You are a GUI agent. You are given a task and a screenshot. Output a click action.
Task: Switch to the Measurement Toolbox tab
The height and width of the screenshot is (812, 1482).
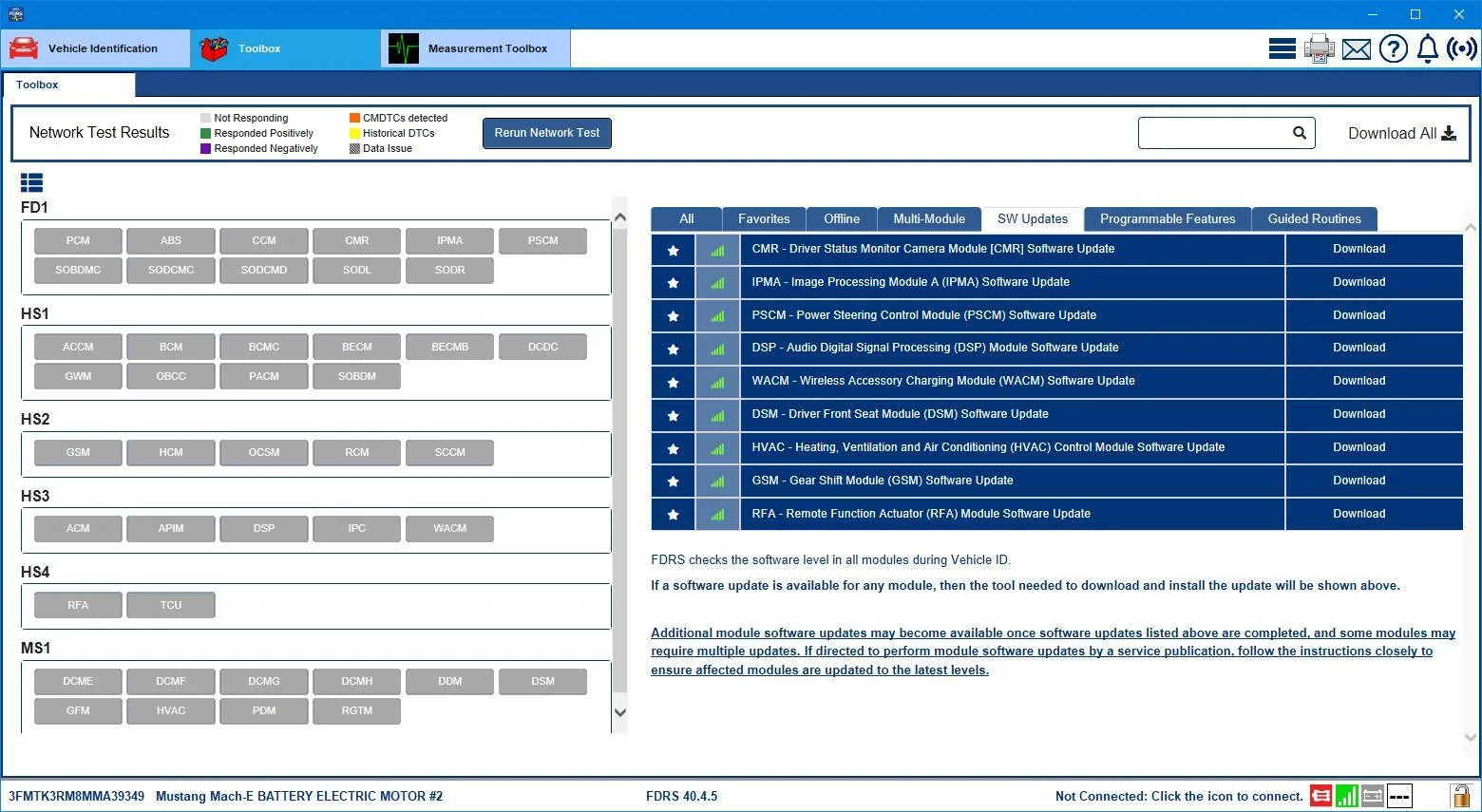[x=475, y=48]
